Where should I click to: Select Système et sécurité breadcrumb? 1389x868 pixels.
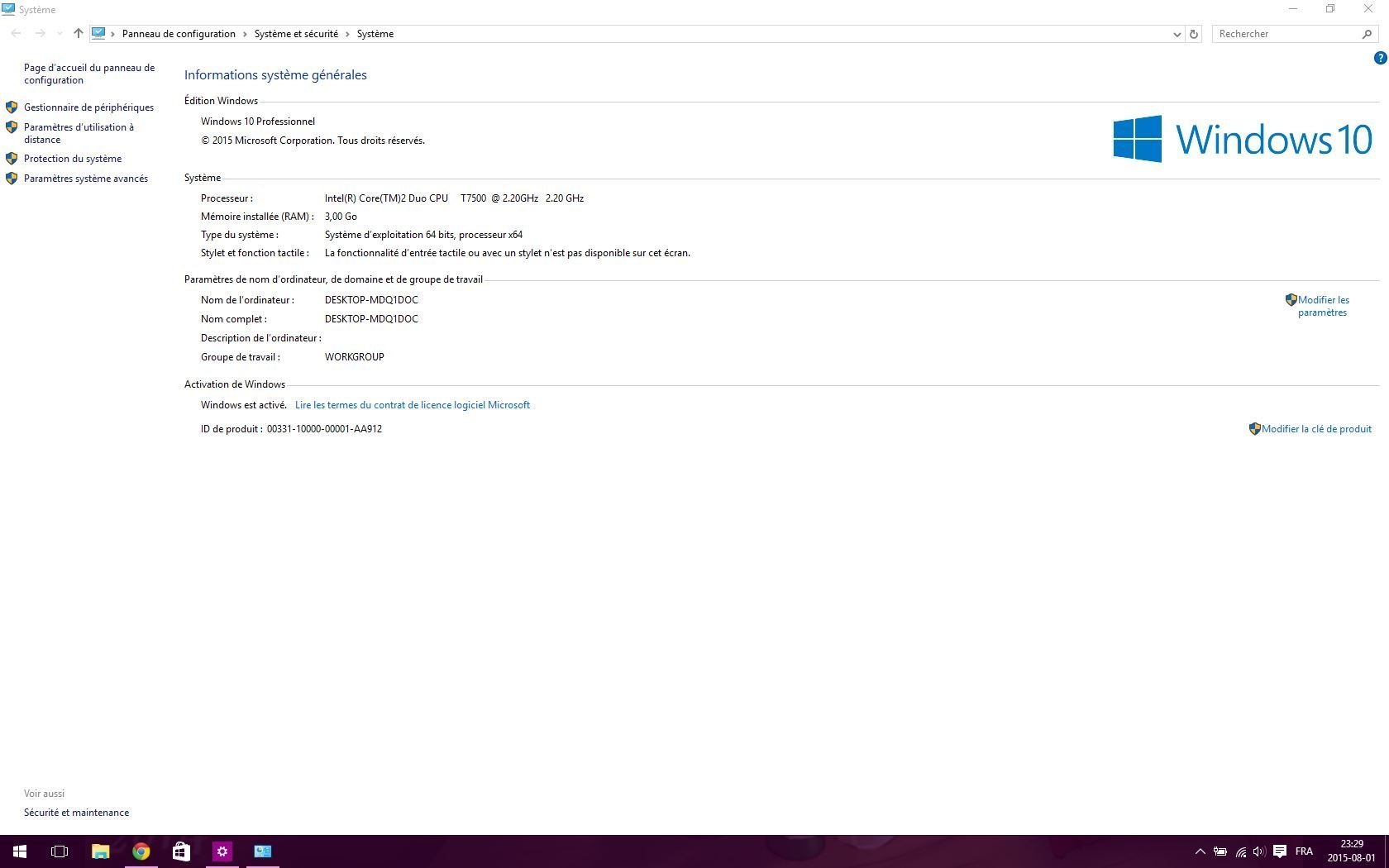296,34
